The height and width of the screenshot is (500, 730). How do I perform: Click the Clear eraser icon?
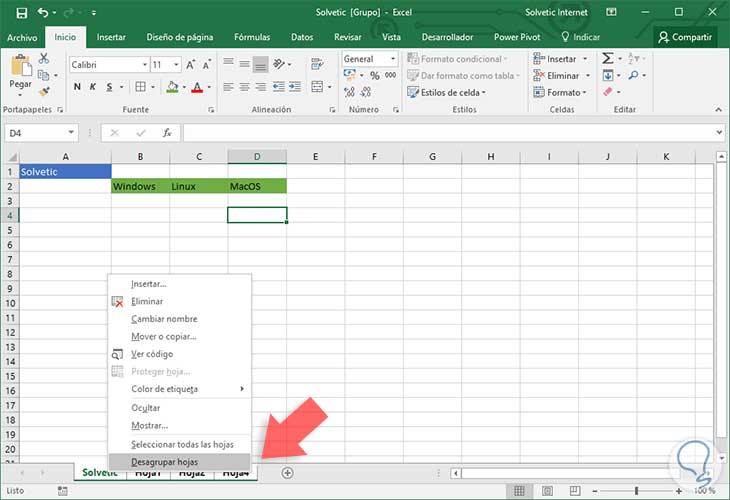click(x=608, y=92)
